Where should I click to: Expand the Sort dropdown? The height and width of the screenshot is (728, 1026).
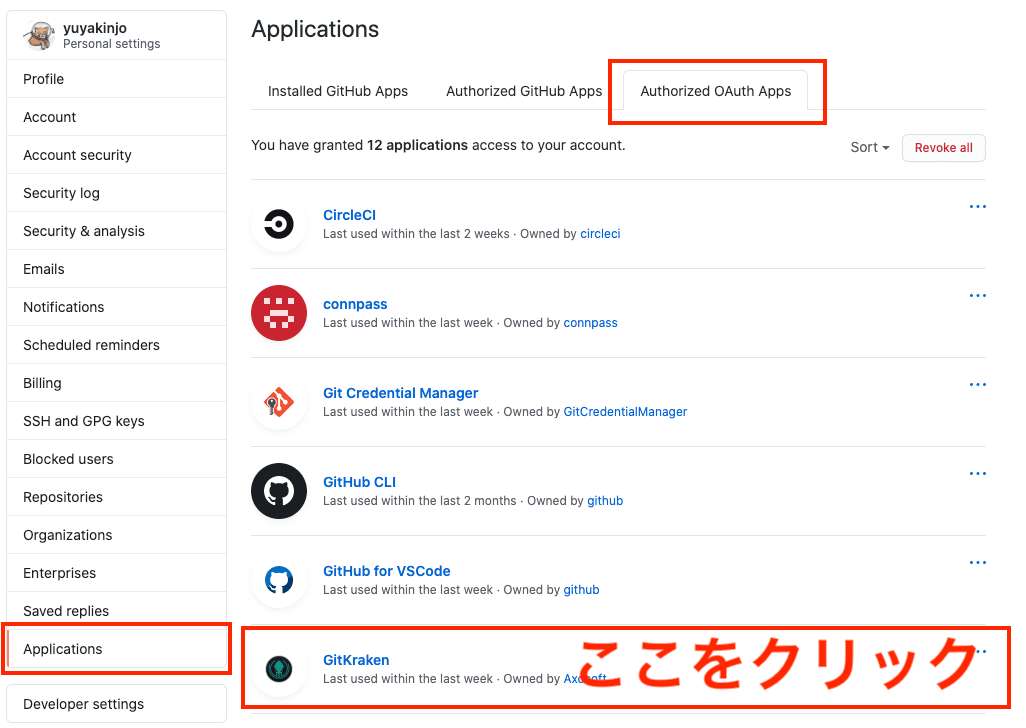pyautogui.click(x=870, y=147)
